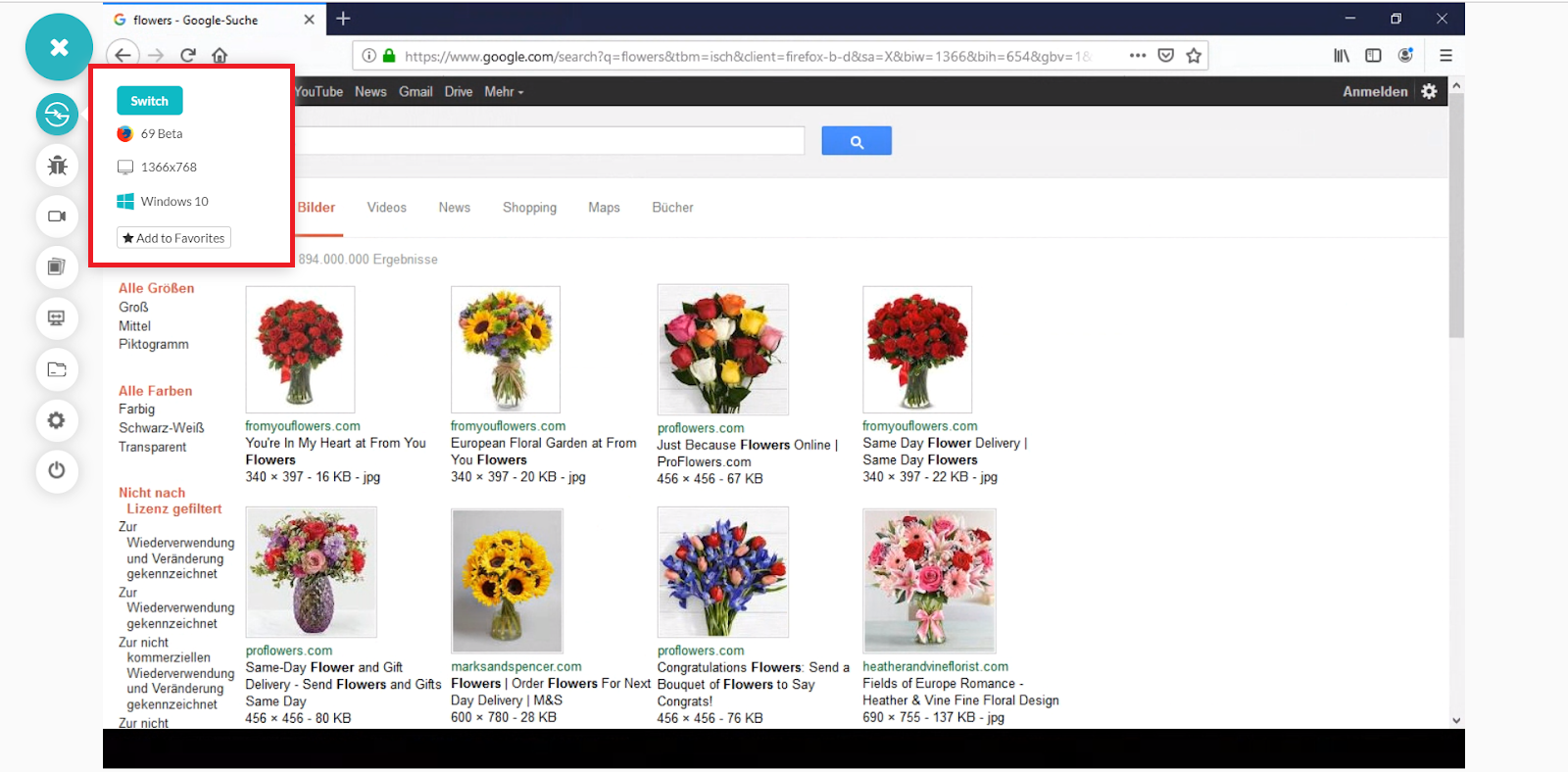The width and height of the screenshot is (1568, 772).
Task: Open the sidebar settings gear icon
Action: tap(57, 420)
